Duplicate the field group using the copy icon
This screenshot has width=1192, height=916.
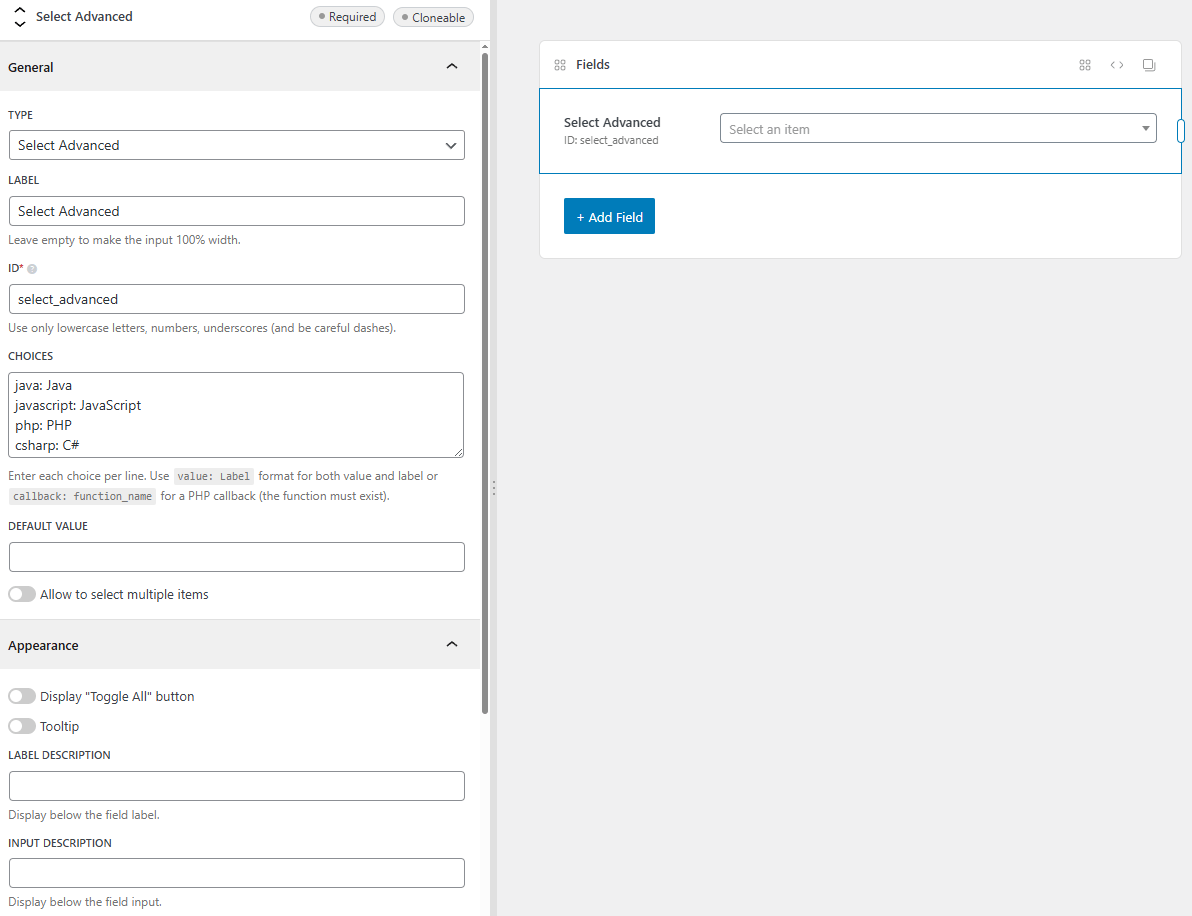1148,64
